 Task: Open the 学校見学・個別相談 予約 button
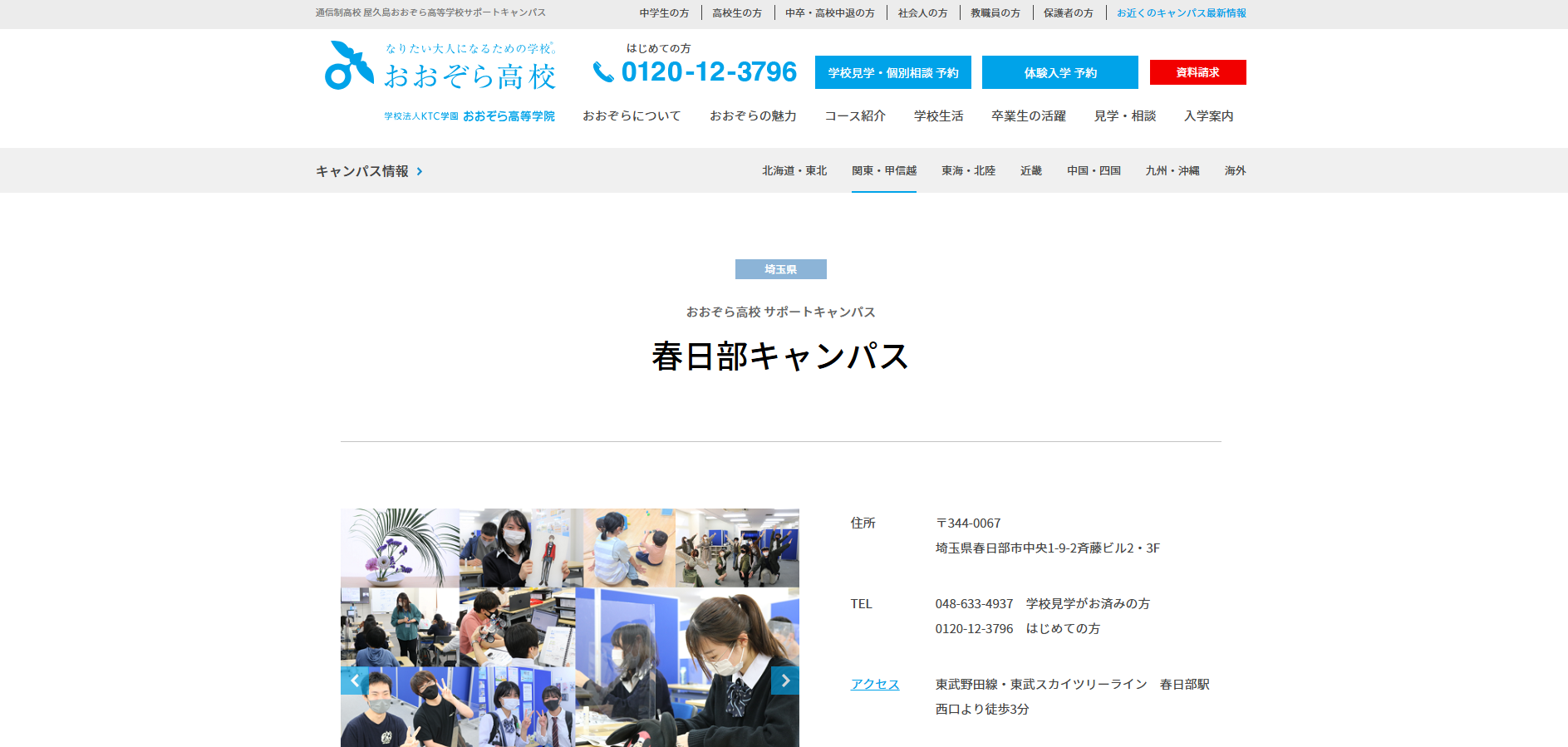(x=892, y=72)
